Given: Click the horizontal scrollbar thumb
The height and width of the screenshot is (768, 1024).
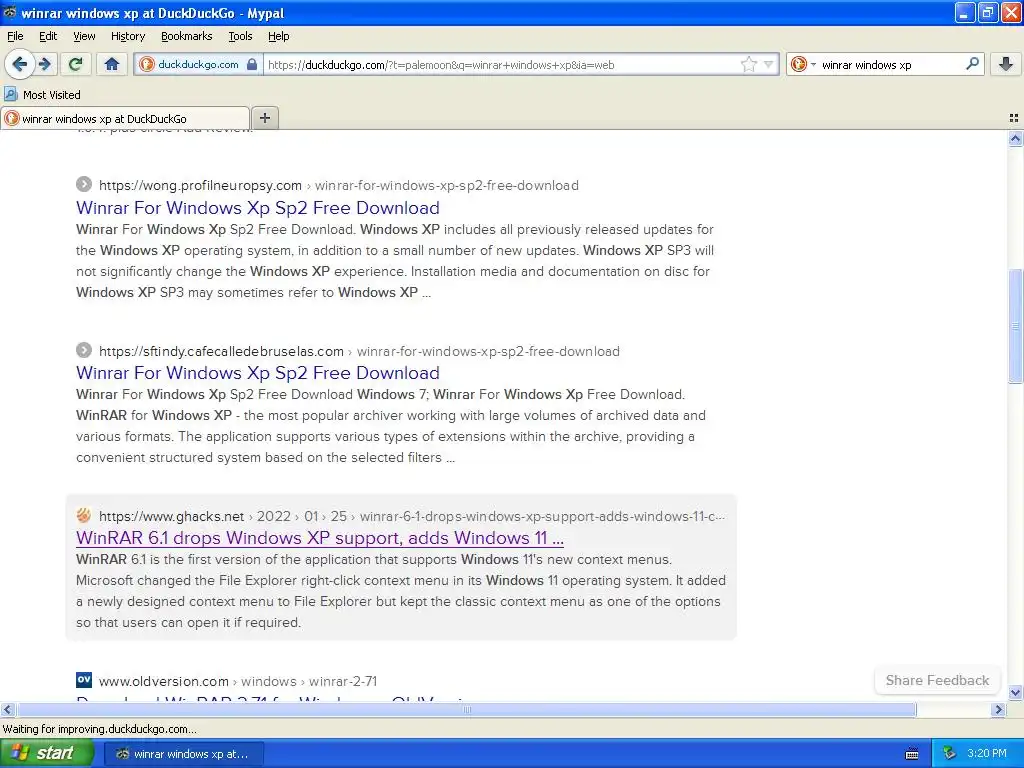Looking at the screenshot, I should pos(466,709).
